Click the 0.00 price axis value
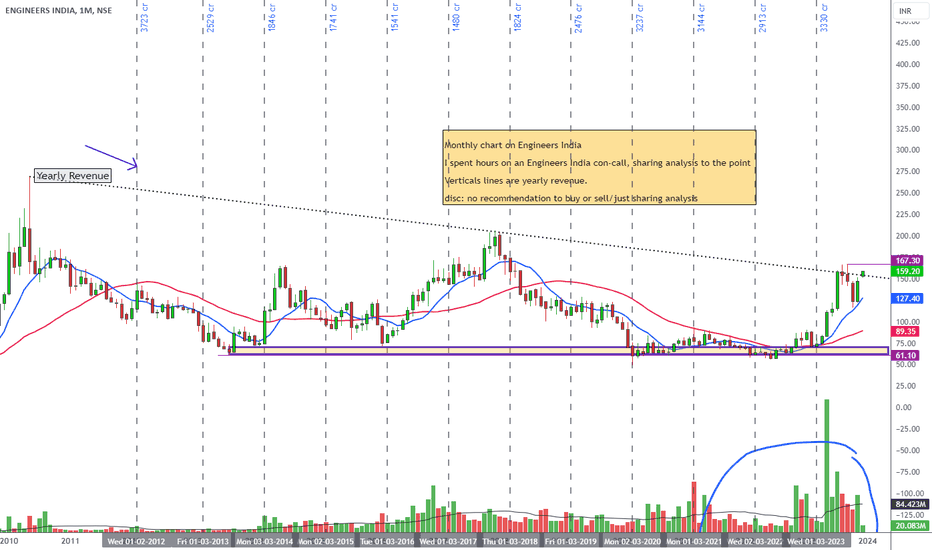Image resolution: width=932 pixels, height=550 pixels. click(903, 407)
